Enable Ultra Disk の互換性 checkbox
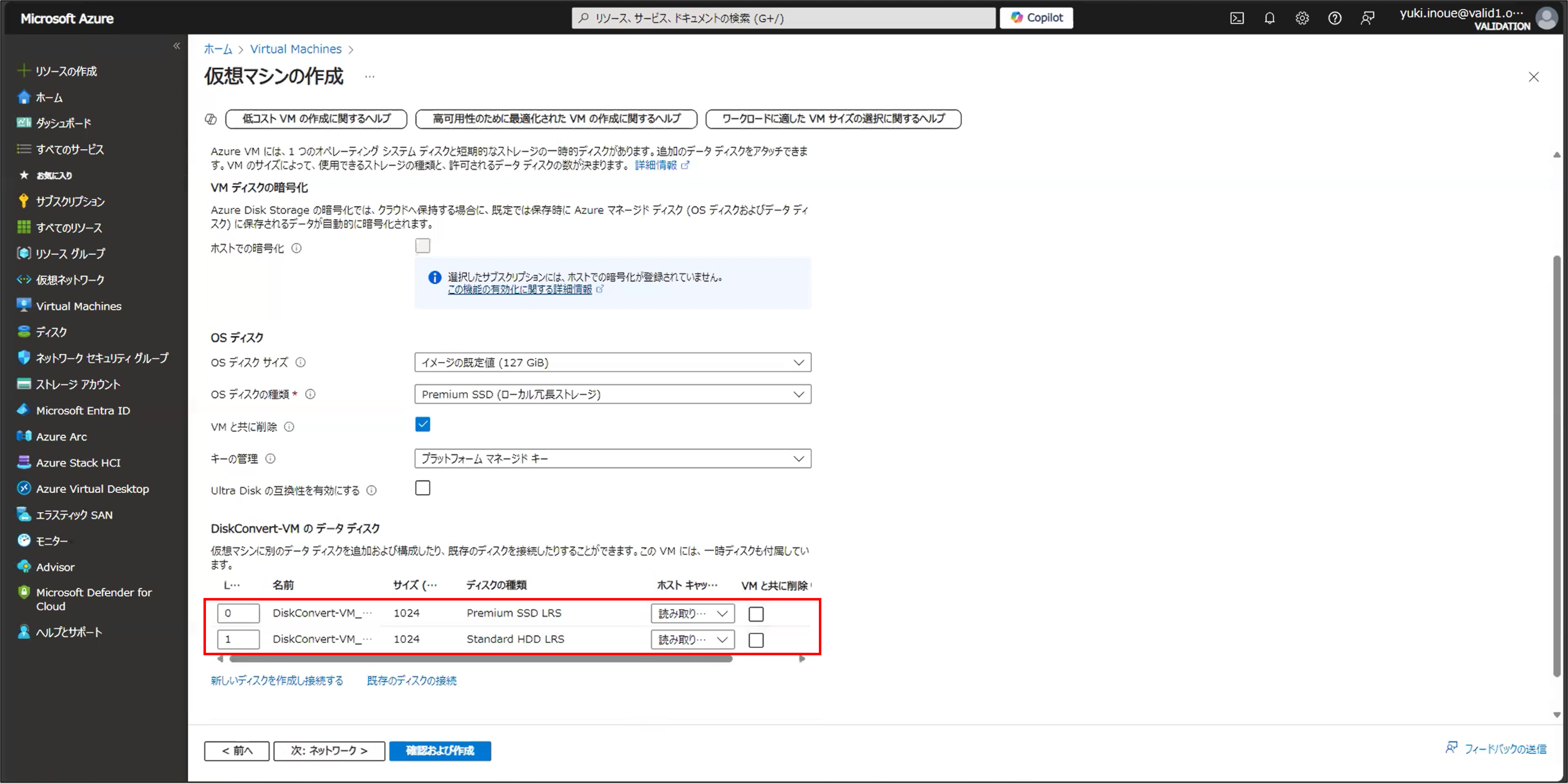Image resolution: width=1568 pixels, height=783 pixels. pos(423,488)
